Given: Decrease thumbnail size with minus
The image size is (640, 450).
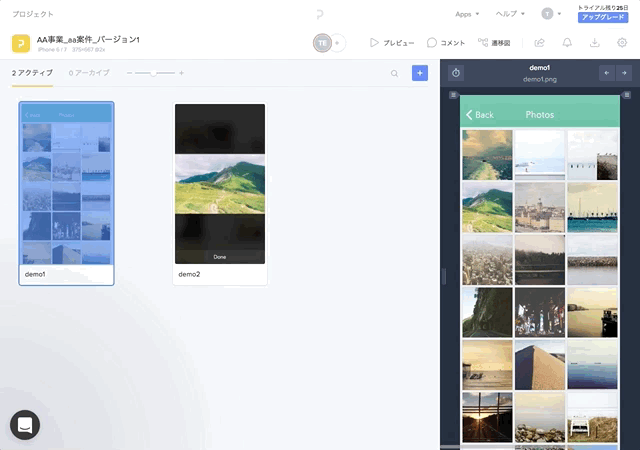Looking at the screenshot, I should click(x=129, y=73).
